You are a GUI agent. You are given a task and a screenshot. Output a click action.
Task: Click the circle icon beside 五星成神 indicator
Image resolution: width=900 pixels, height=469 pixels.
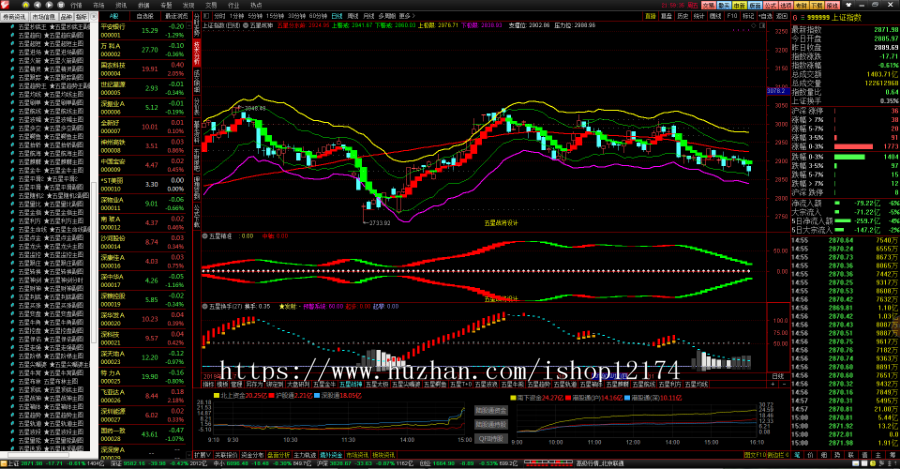(x=245, y=26)
